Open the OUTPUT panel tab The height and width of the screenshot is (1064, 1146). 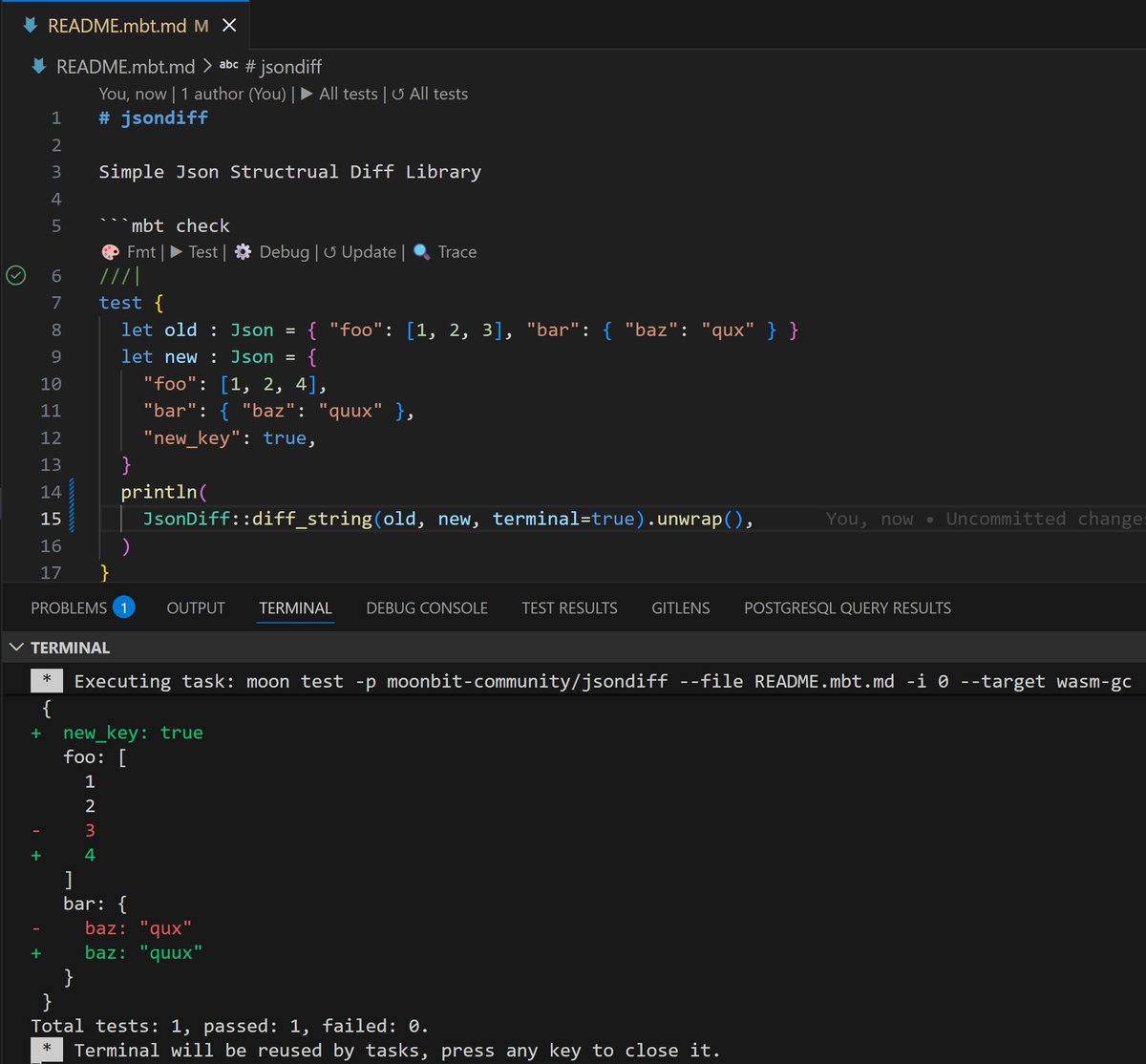(x=196, y=607)
